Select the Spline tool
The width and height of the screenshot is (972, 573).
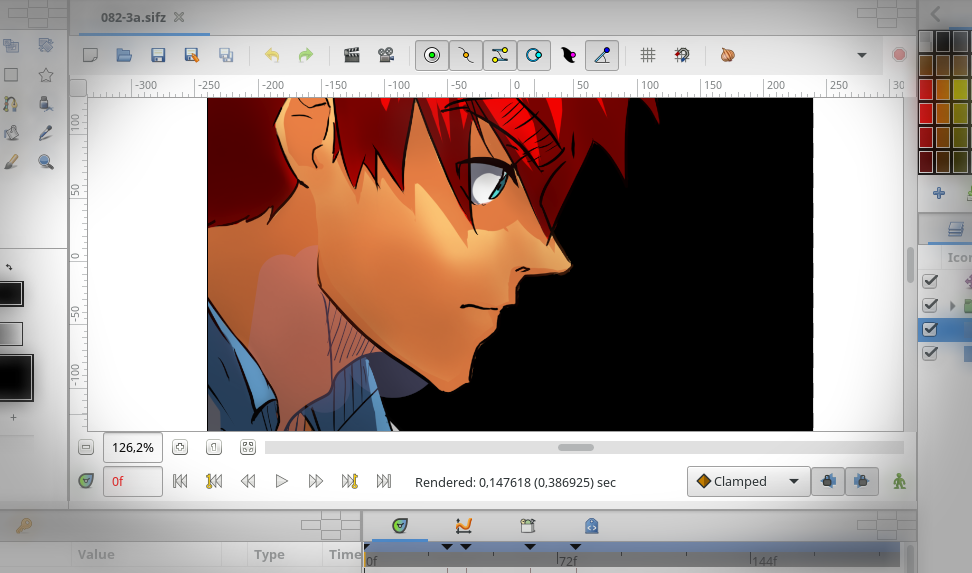(x=11, y=104)
